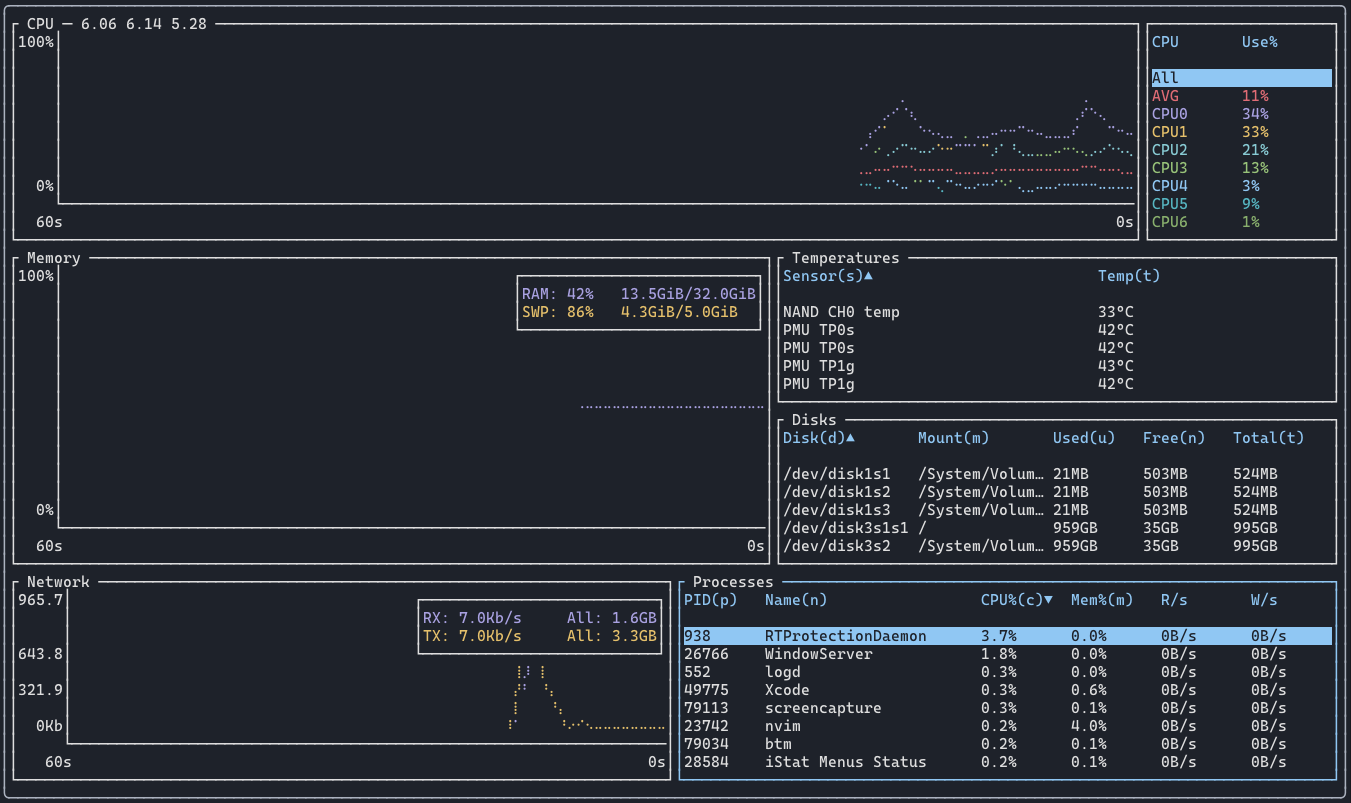Sort disks by Mount(m) column header
1351x803 pixels.
(953, 438)
